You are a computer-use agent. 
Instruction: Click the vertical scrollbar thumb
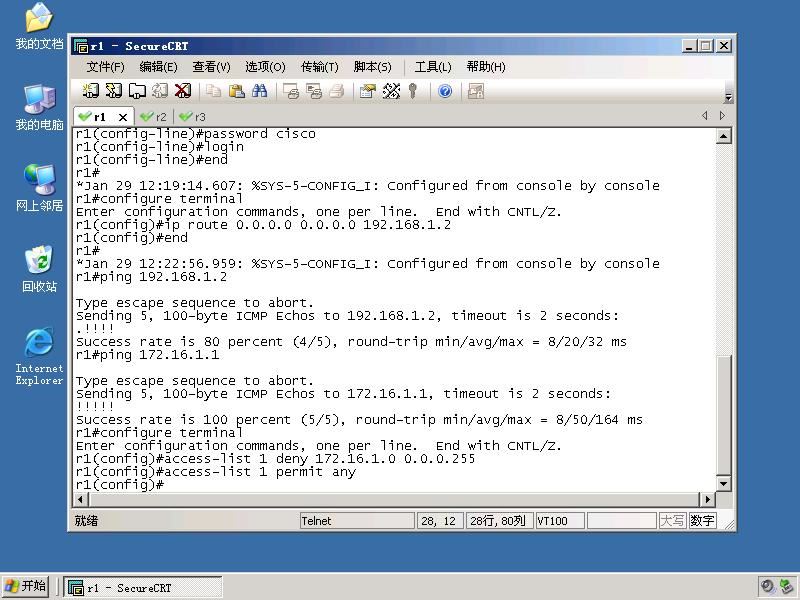pos(723,415)
